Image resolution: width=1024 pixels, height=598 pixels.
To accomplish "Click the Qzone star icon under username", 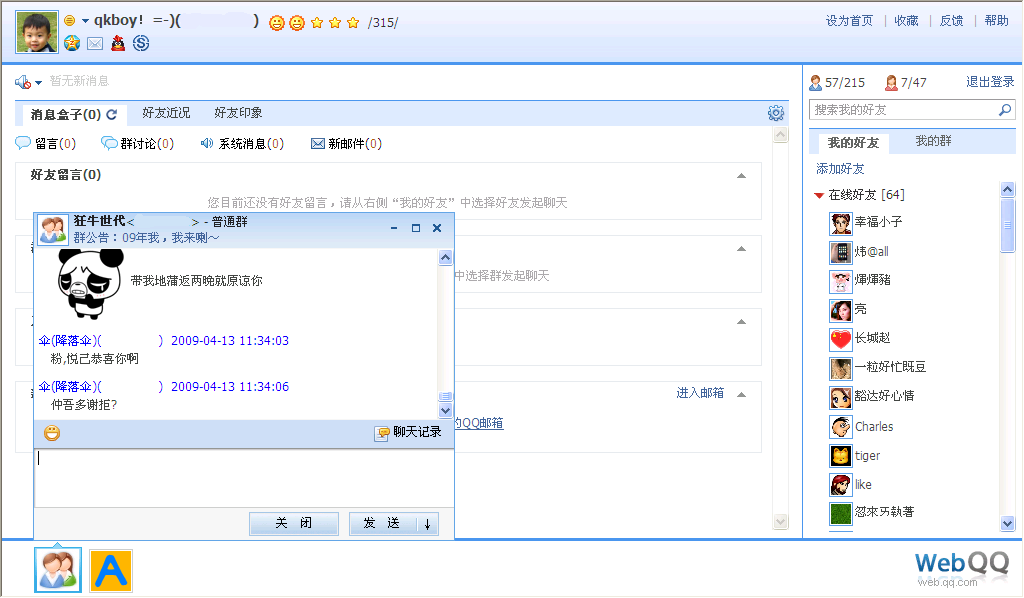I will click(x=72, y=43).
